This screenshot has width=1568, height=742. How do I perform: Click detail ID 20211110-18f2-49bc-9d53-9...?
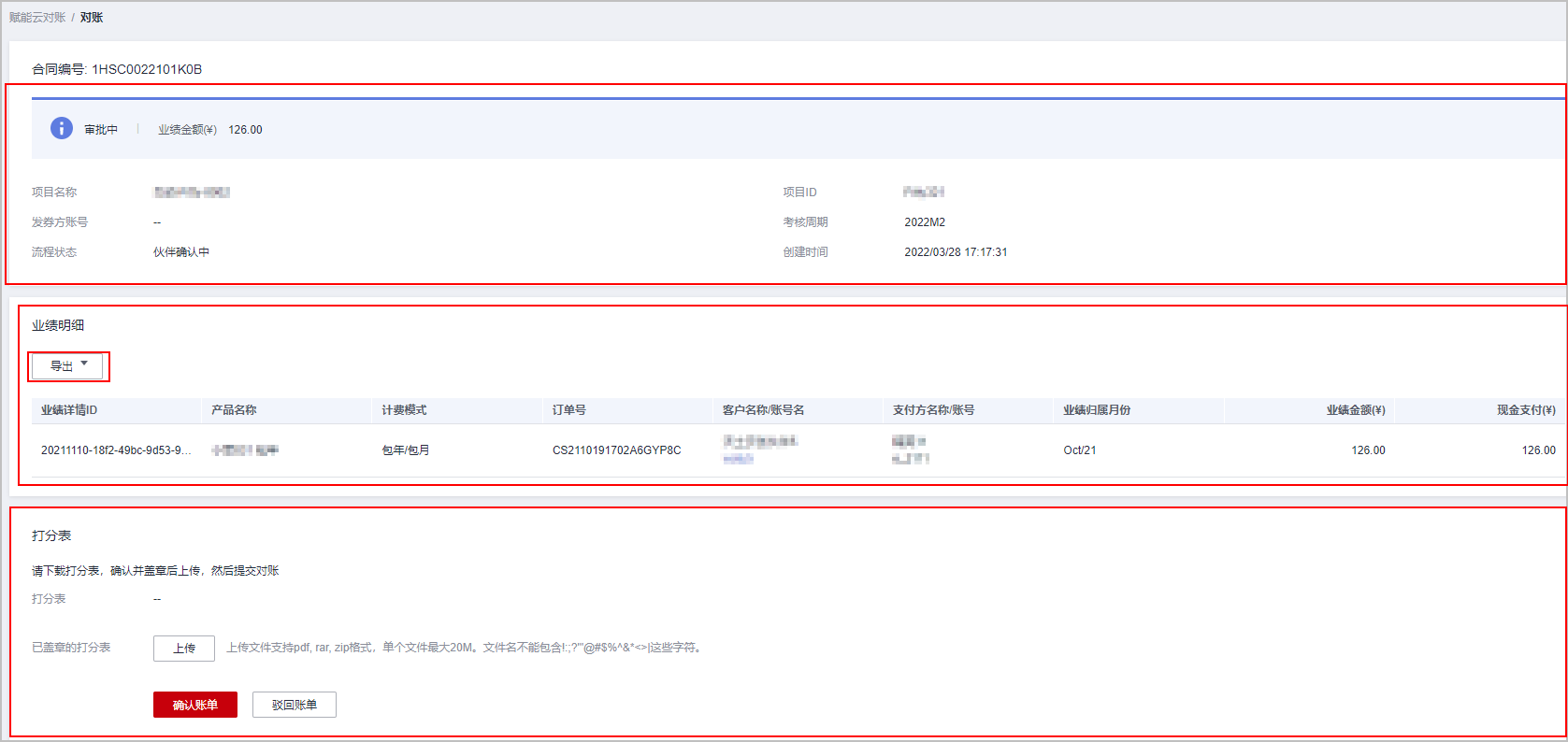coord(116,450)
